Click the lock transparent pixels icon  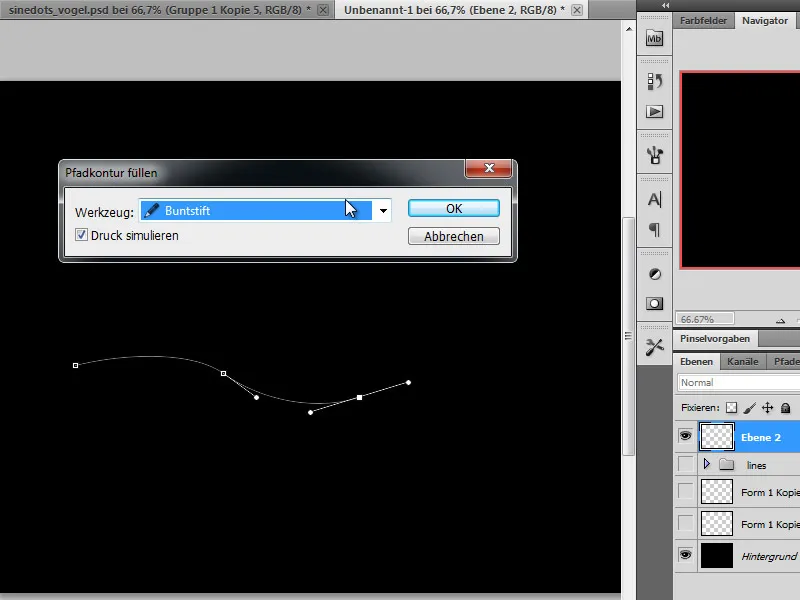[x=732, y=408]
